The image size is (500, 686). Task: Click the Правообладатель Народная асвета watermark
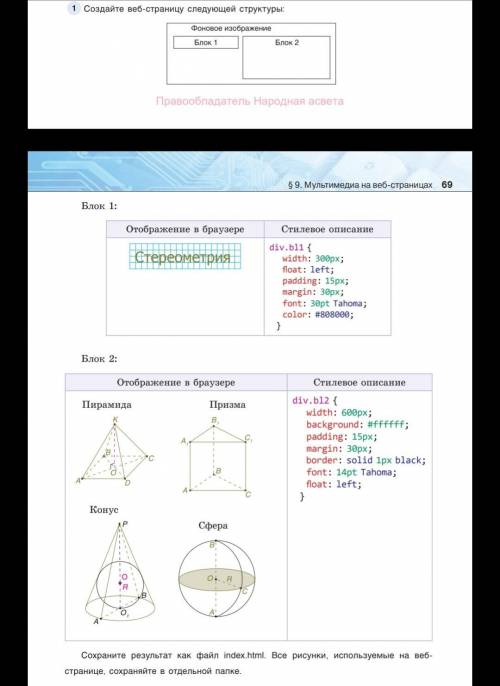[250, 101]
